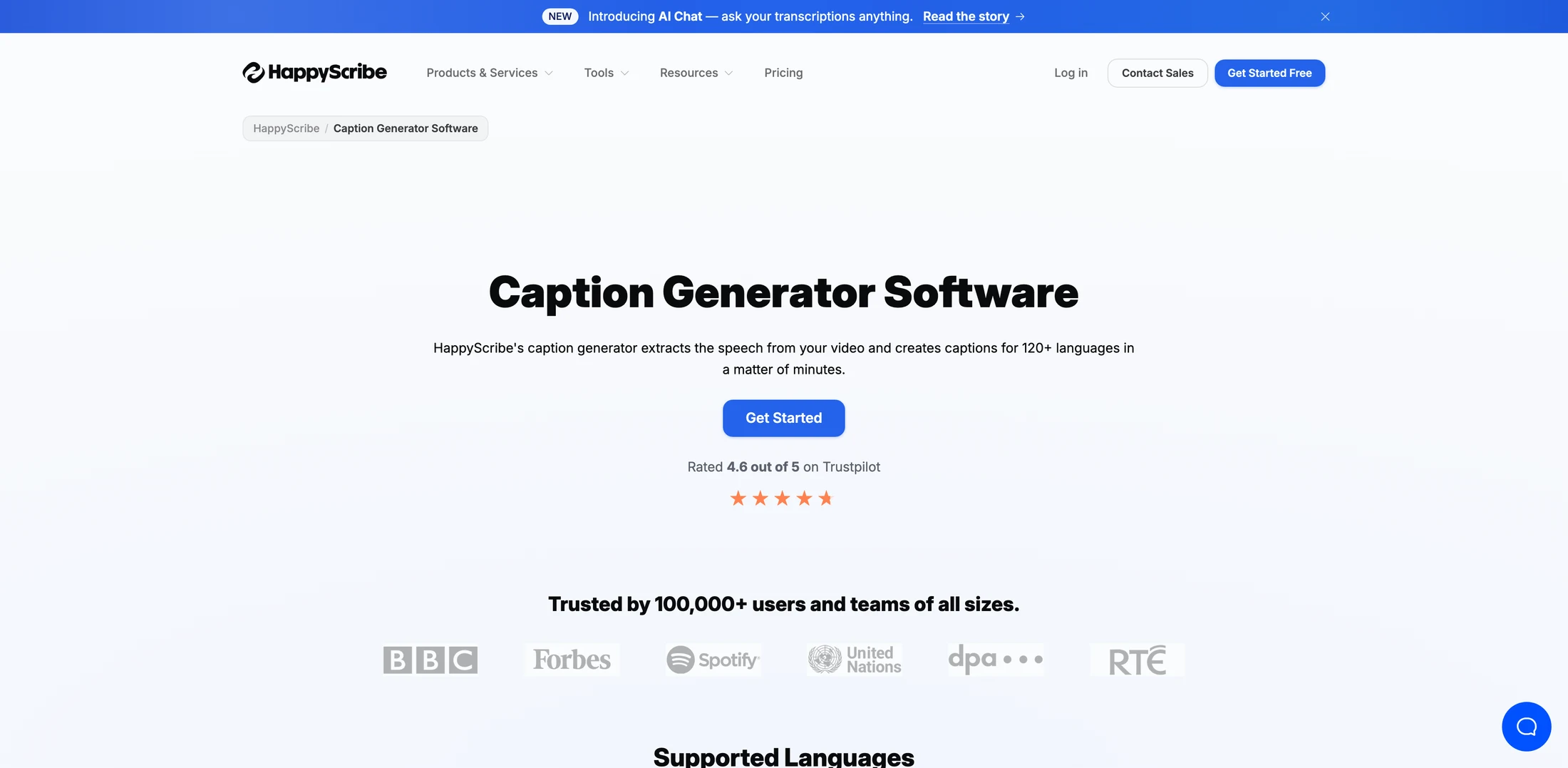Expand the Products & Services menu
The height and width of the screenshot is (768, 1568).
[490, 73]
